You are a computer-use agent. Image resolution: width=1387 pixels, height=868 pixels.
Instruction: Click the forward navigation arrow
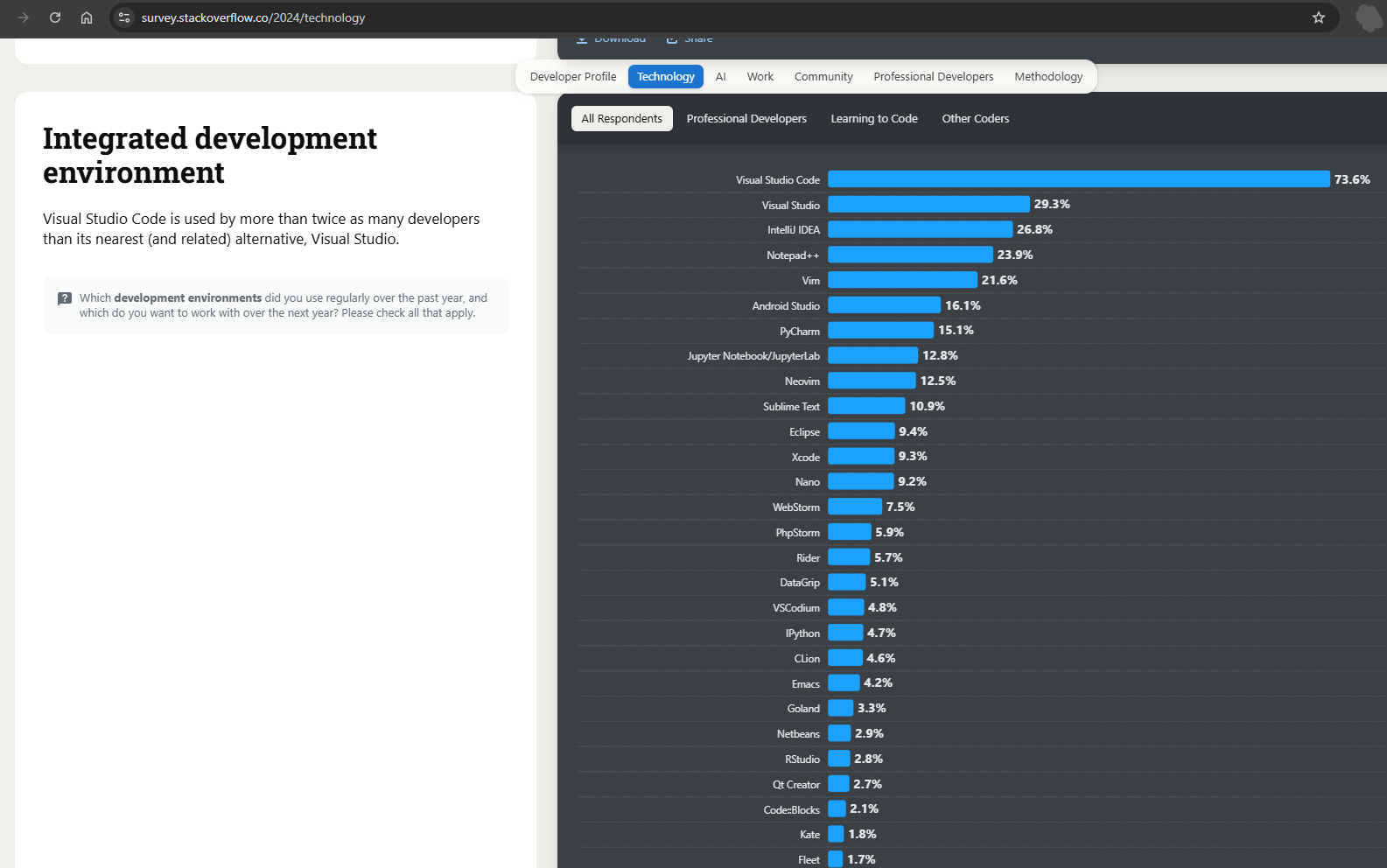pyautogui.click(x=24, y=17)
